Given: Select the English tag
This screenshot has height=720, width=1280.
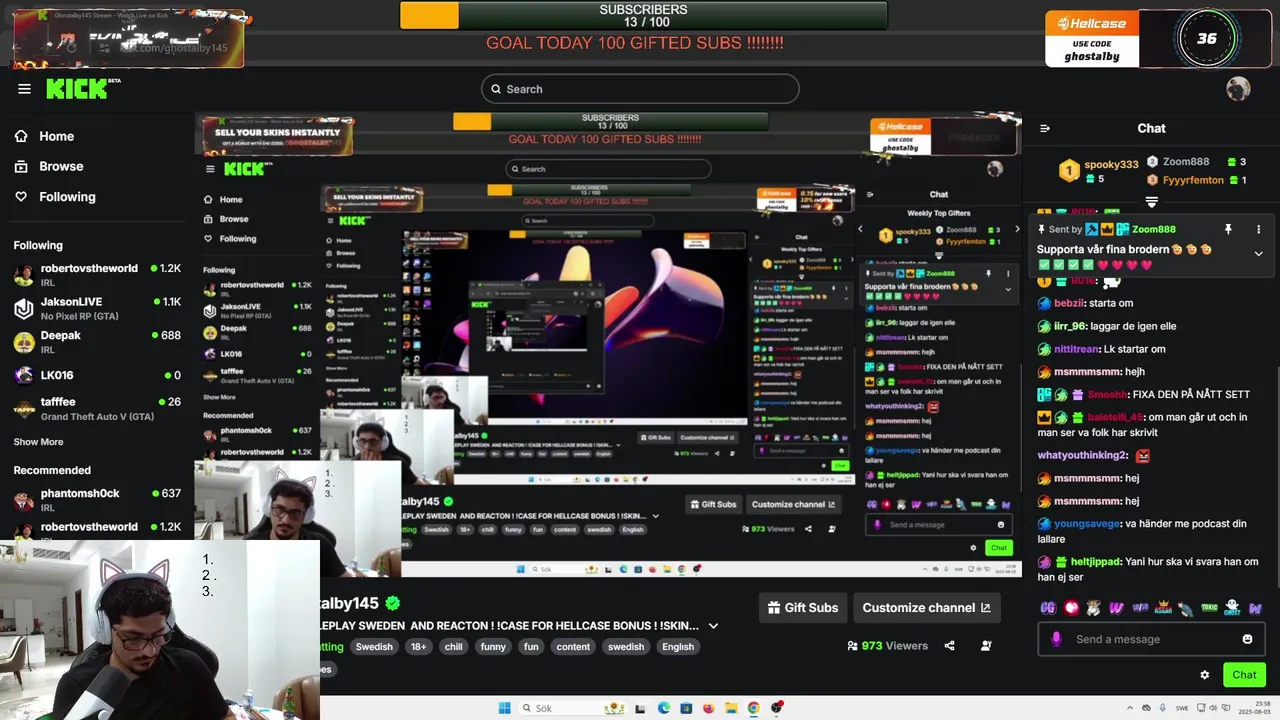Looking at the screenshot, I should (677, 647).
